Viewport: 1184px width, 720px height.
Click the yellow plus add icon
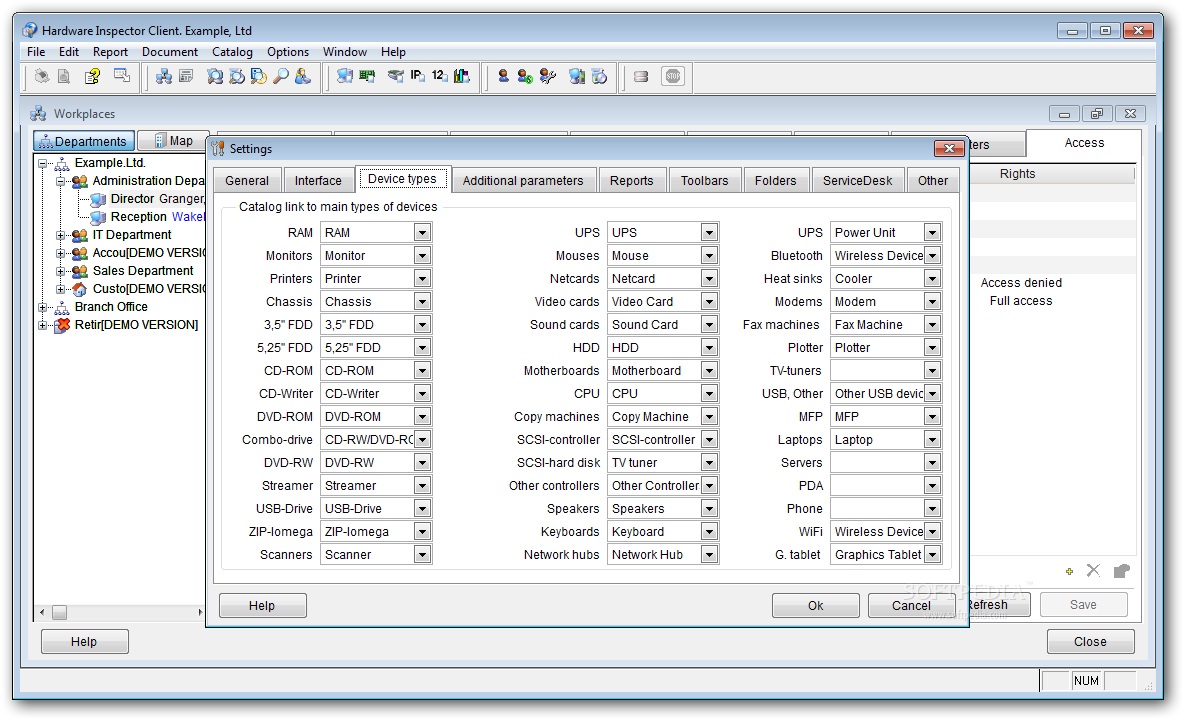tap(1069, 571)
